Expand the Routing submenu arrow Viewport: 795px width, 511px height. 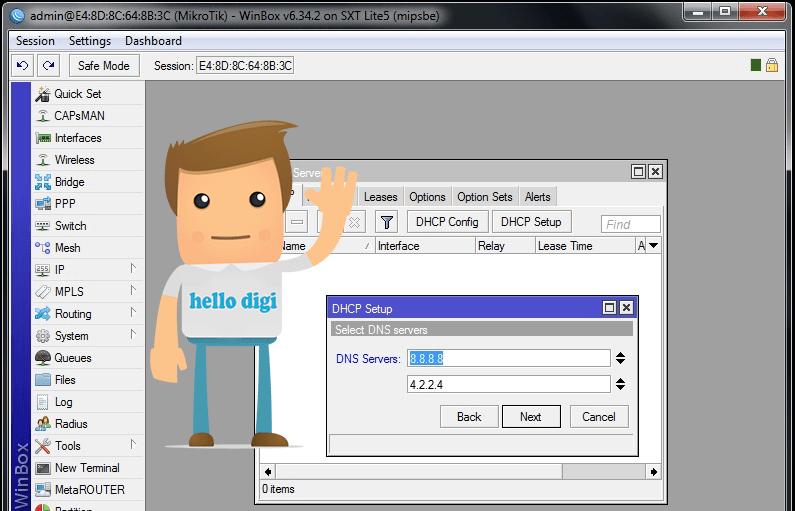point(133,312)
